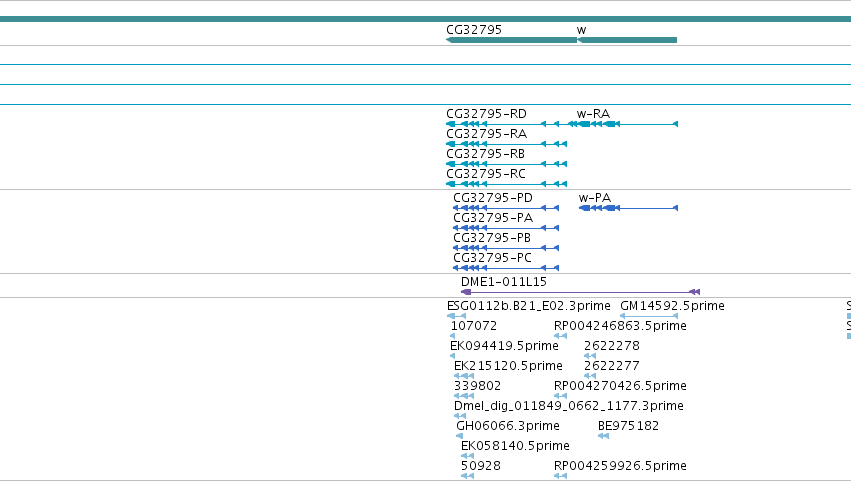Select the w gene bar

pos(627,40)
